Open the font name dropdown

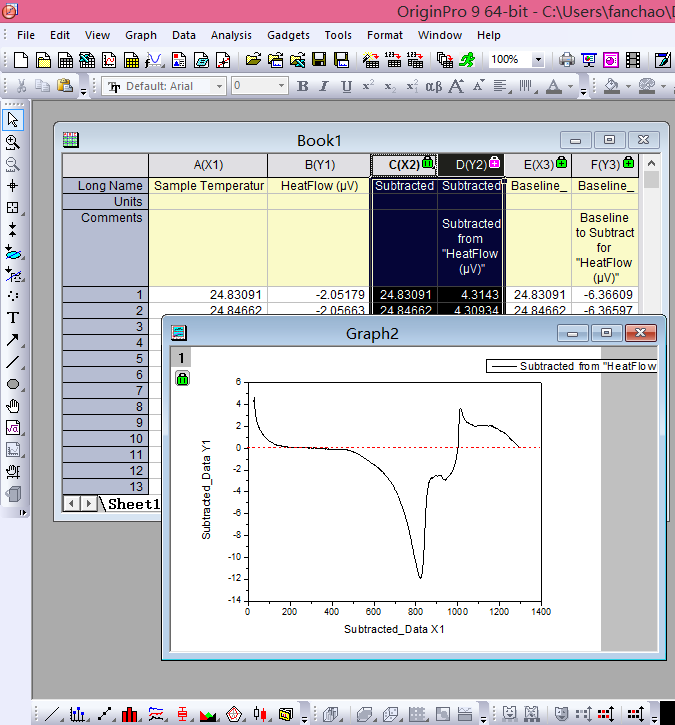tap(219, 86)
